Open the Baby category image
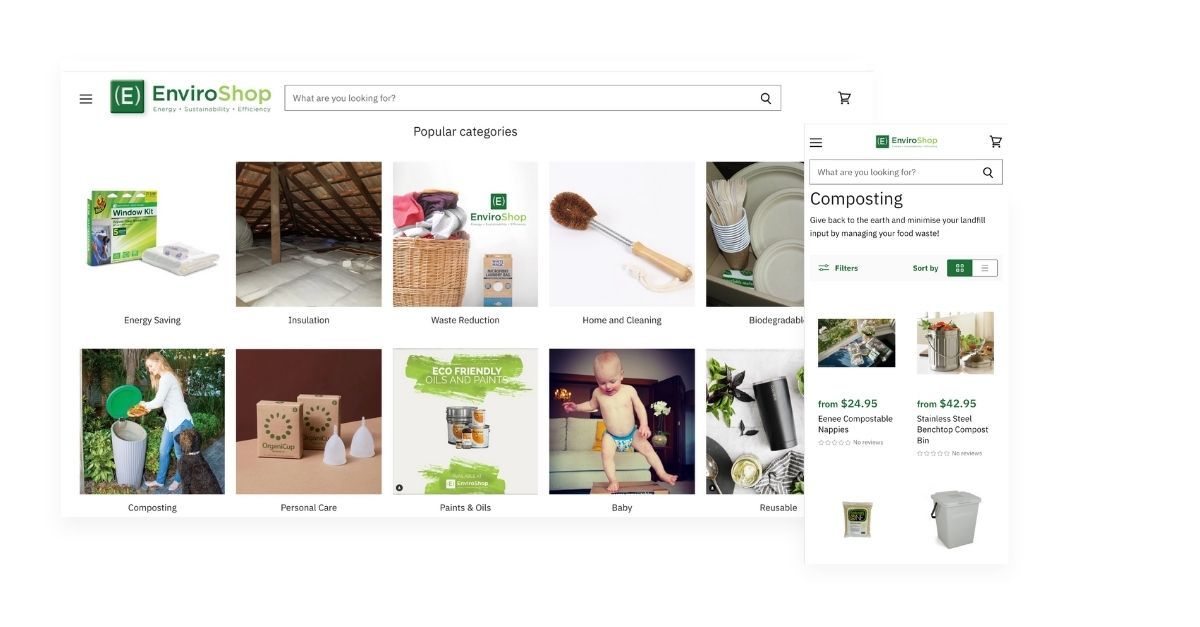This screenshot has height=627, width=1200. click(x=622, y=421)
